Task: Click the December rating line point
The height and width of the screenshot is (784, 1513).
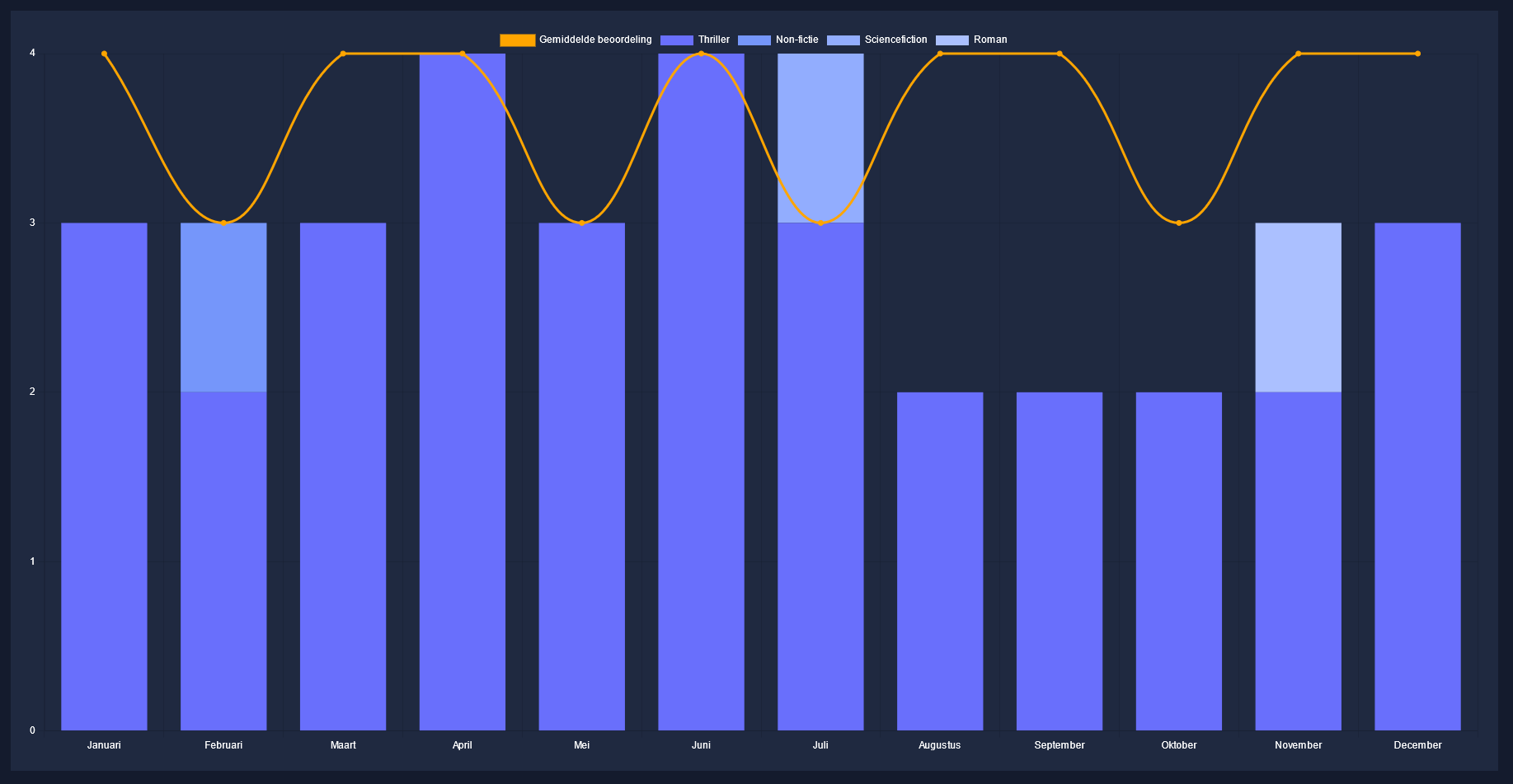Action: pyautogui.click(x=1417, y=54)
